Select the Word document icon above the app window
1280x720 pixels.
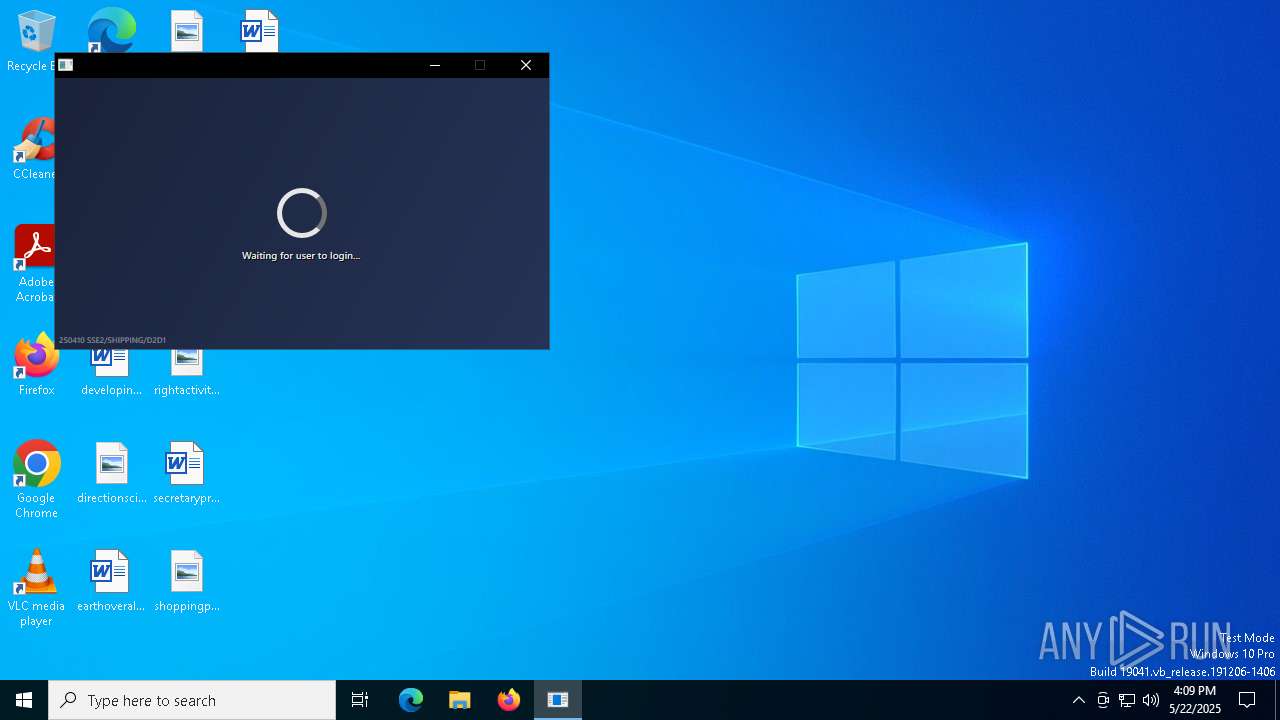click(x=259, y=31)
